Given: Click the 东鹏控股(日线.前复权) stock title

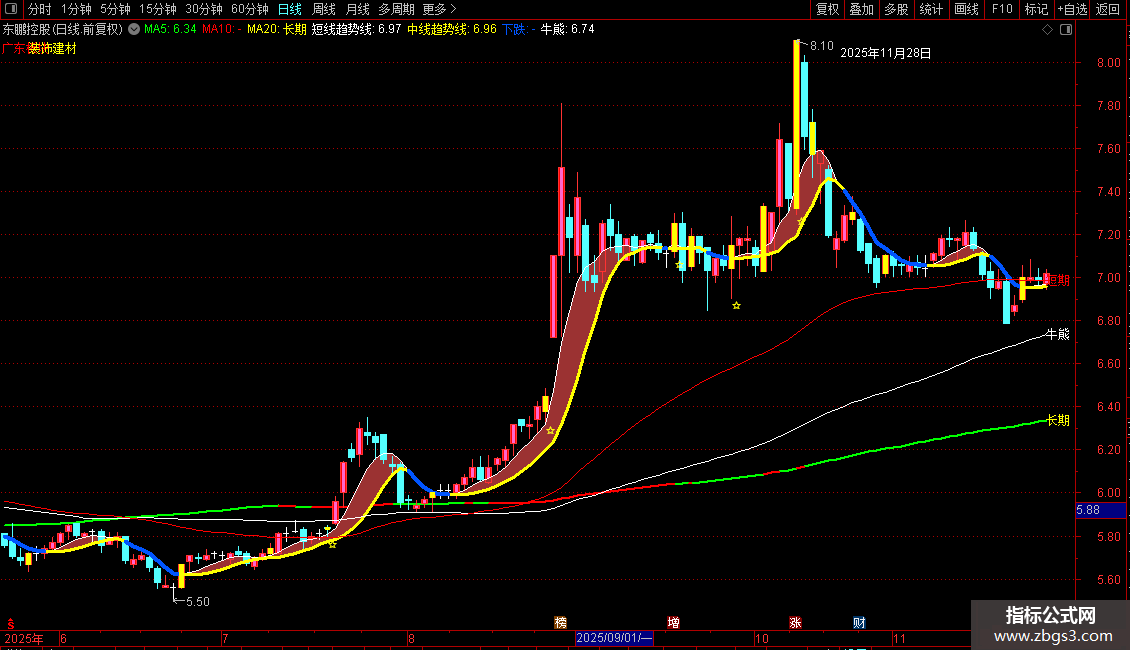Looking at the screenshot, I should 63,29.
